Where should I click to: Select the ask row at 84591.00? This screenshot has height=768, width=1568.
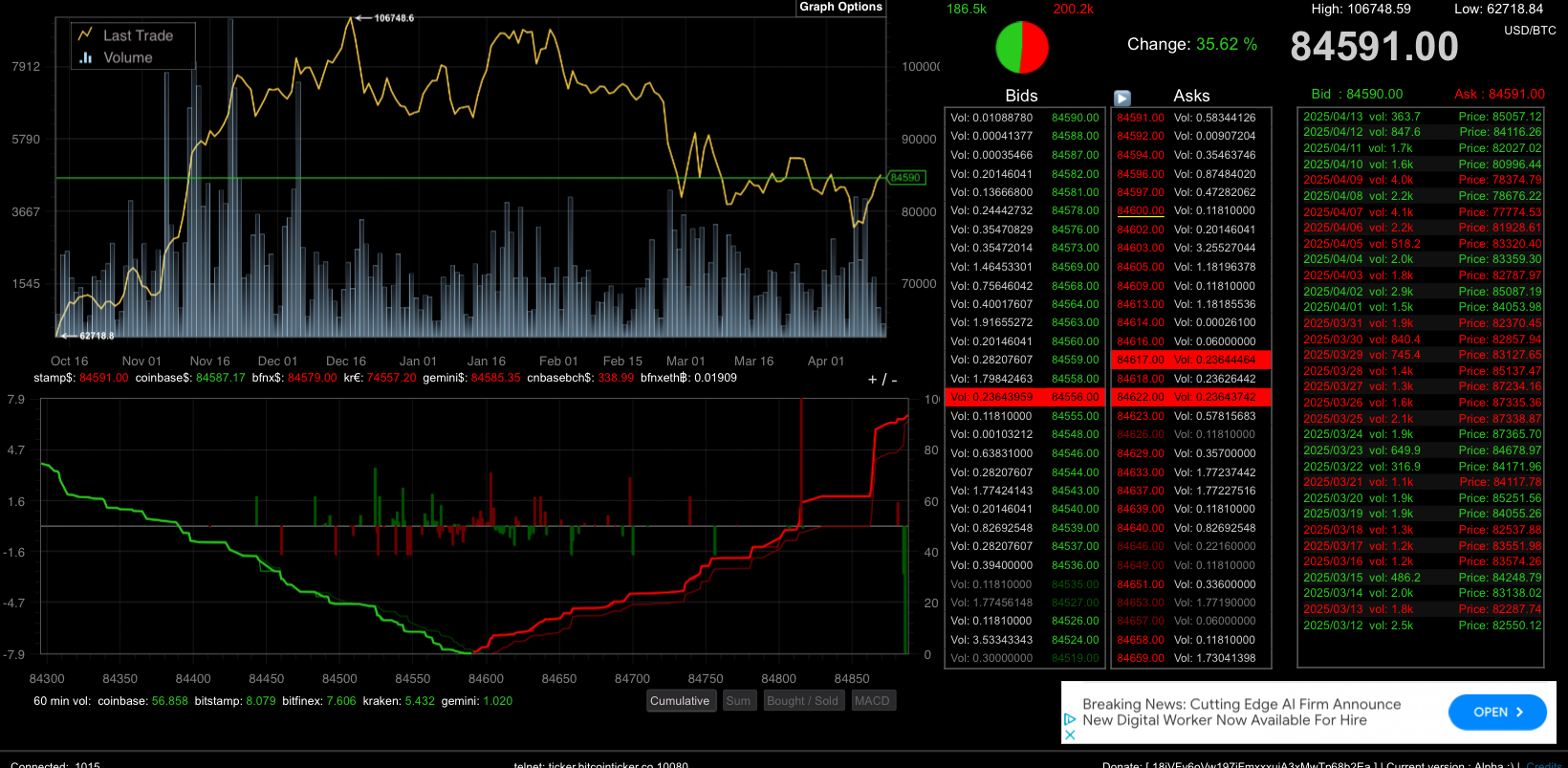point(1191,118)
